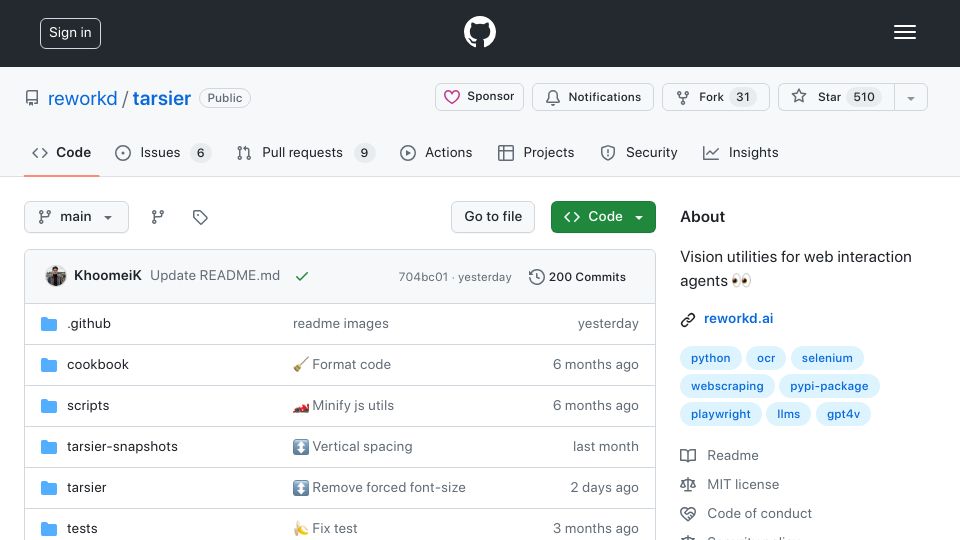
Task: Open KhoomeiK's profile link
Action: (108, 276)
